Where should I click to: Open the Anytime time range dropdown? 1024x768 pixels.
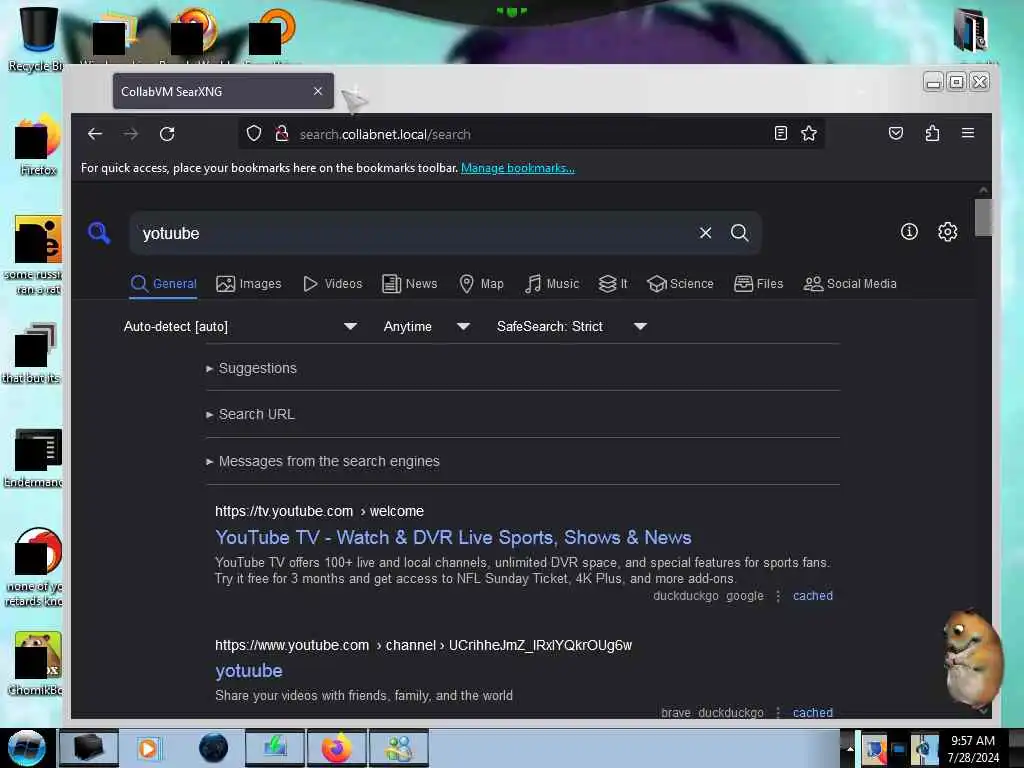tap(426, 327)
